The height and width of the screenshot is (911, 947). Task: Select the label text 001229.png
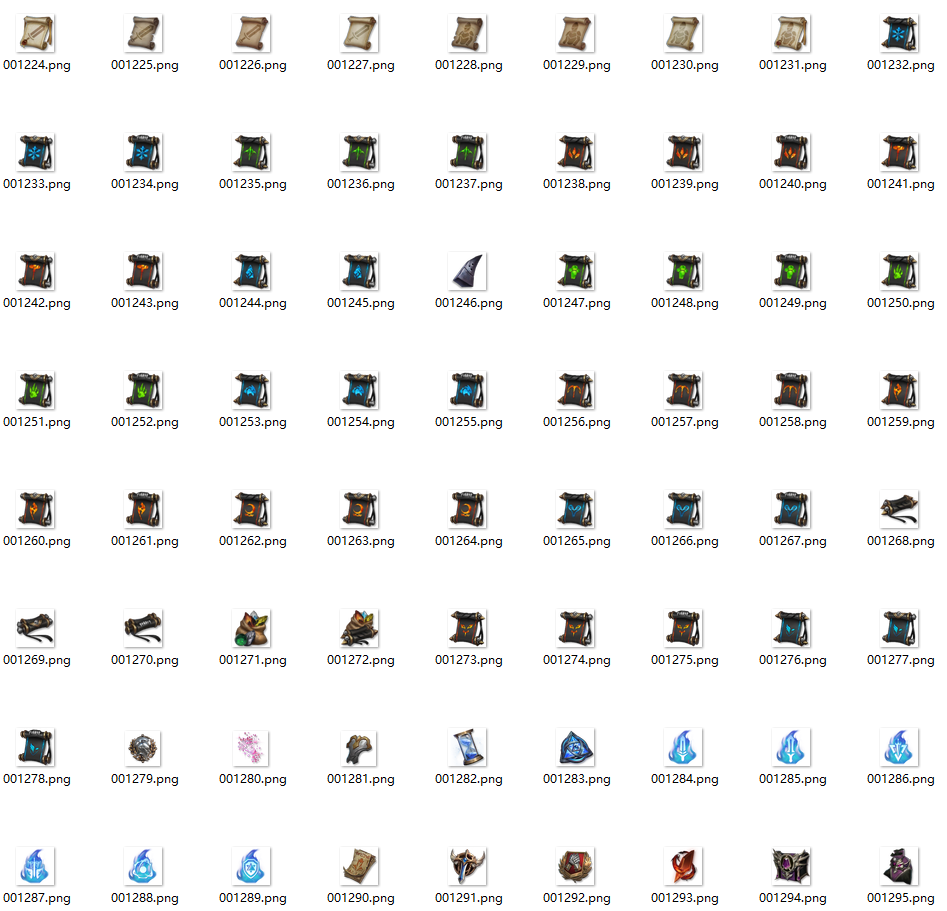576,65
